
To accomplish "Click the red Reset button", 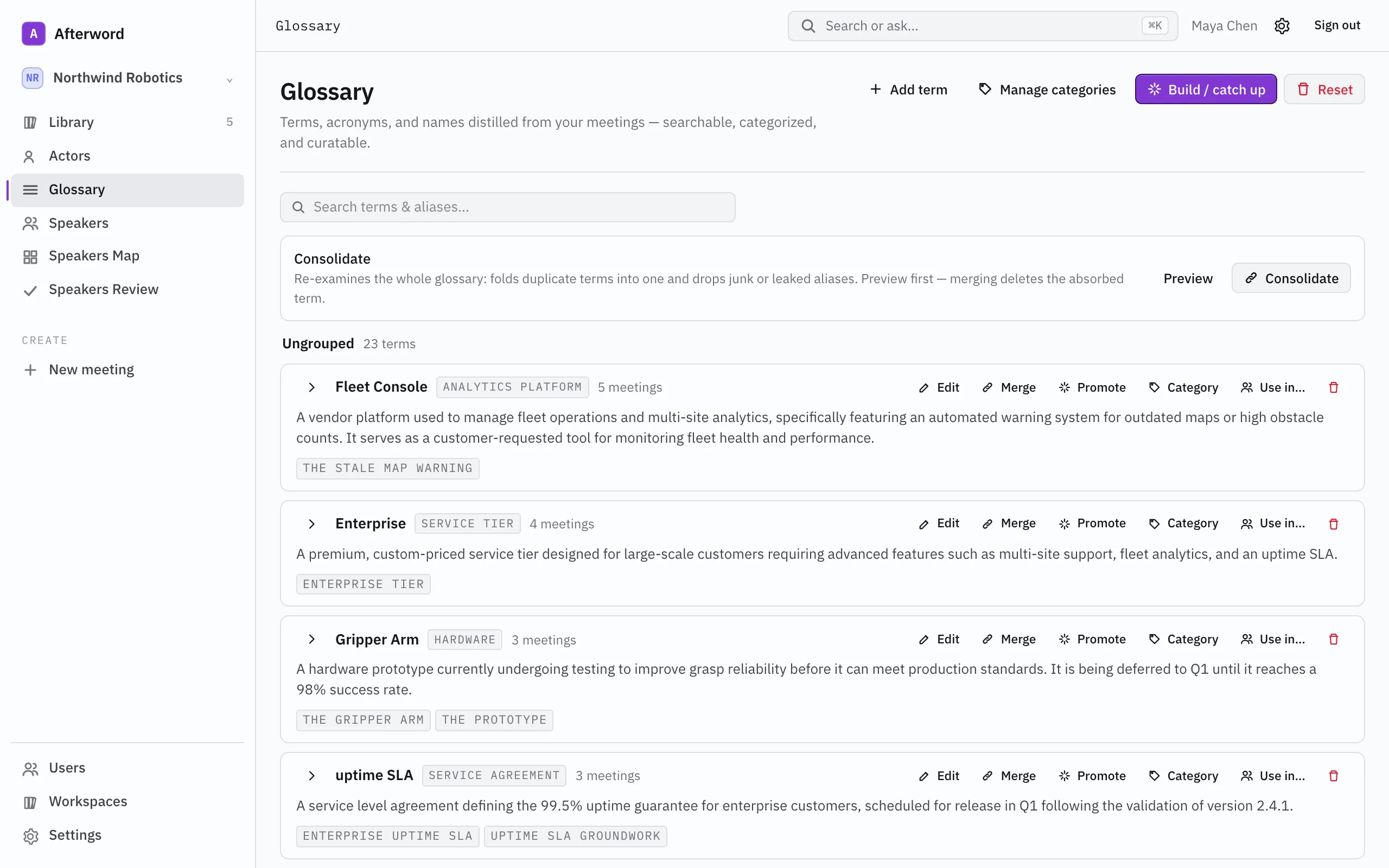I will (x=1324, y=90).
